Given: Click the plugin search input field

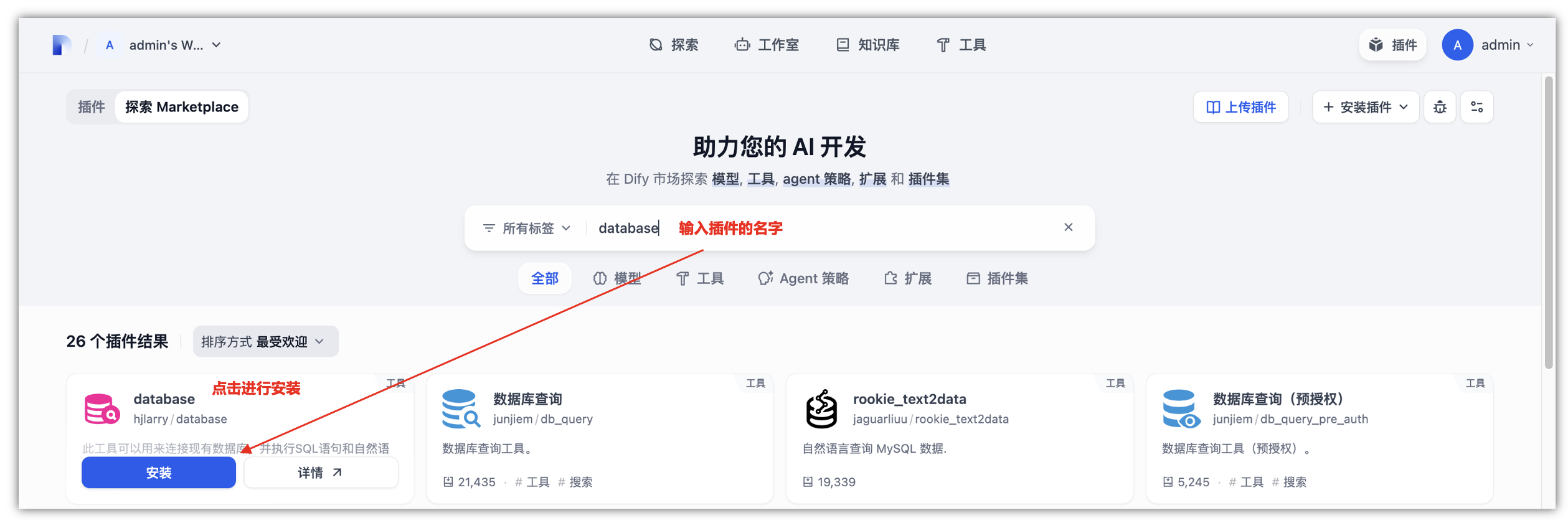Looking at the screenshot, I should (x=822, y=229).
